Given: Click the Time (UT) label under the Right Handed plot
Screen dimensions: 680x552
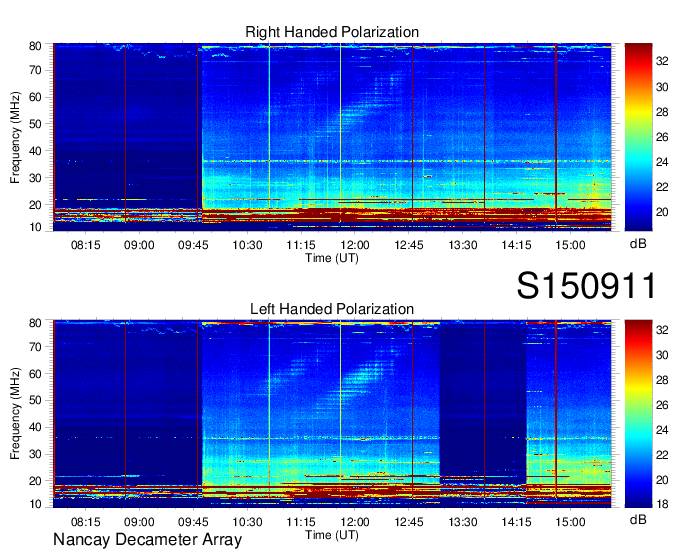Looking at the screenshot, I should (332, 258).
